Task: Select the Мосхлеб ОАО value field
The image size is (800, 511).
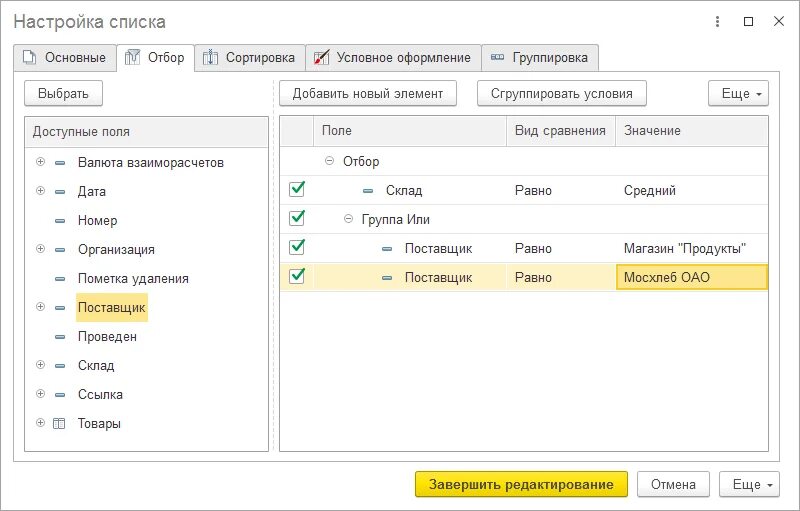Action: (x=692, y=277)
